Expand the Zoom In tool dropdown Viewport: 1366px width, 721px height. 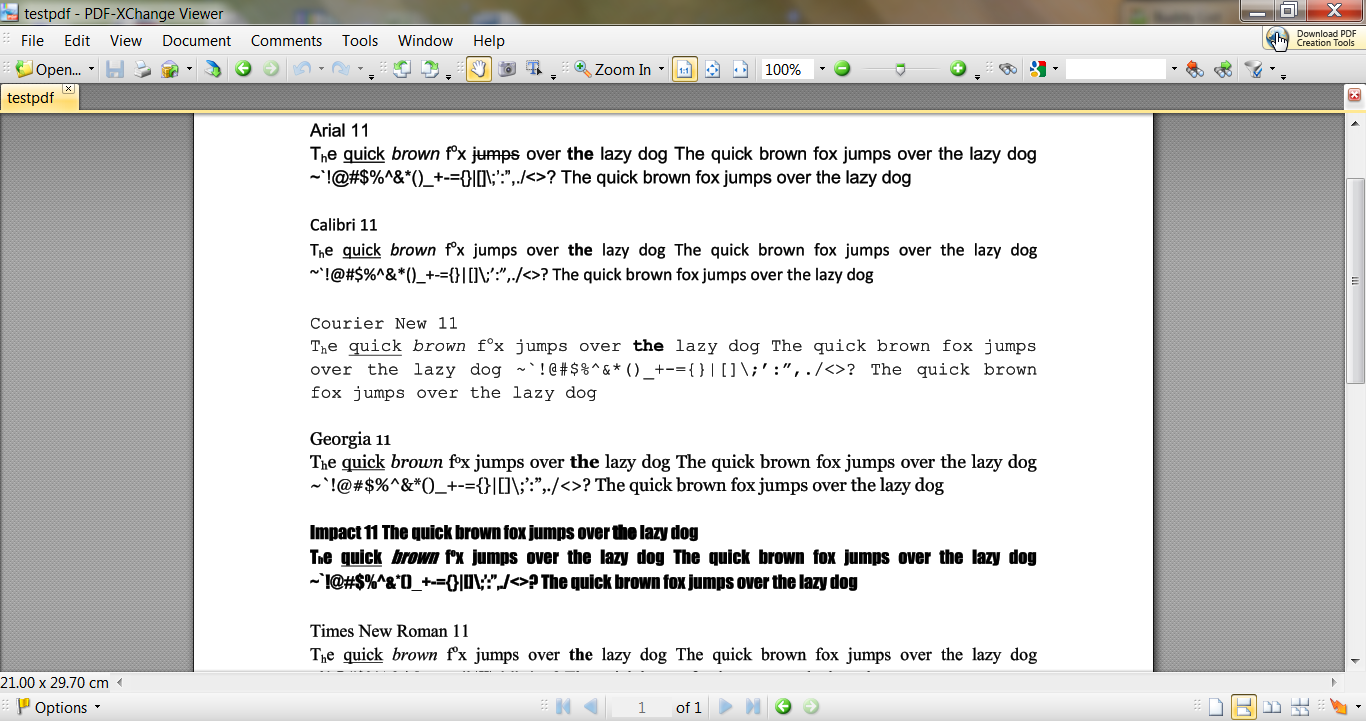pos(661,69)
